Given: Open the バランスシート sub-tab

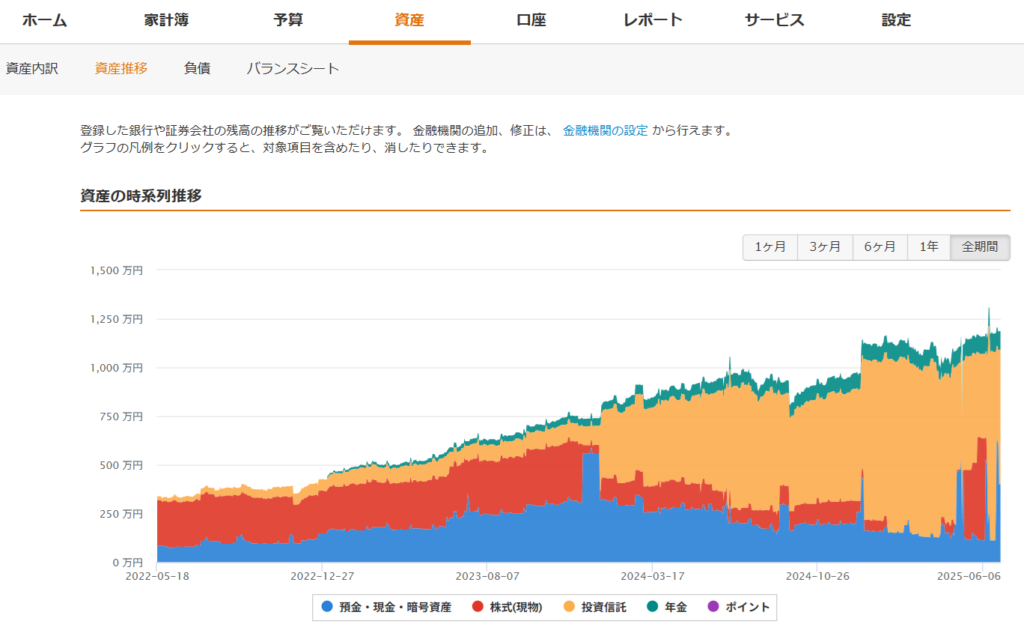Looking at the screenshot, I should point(293,69).
